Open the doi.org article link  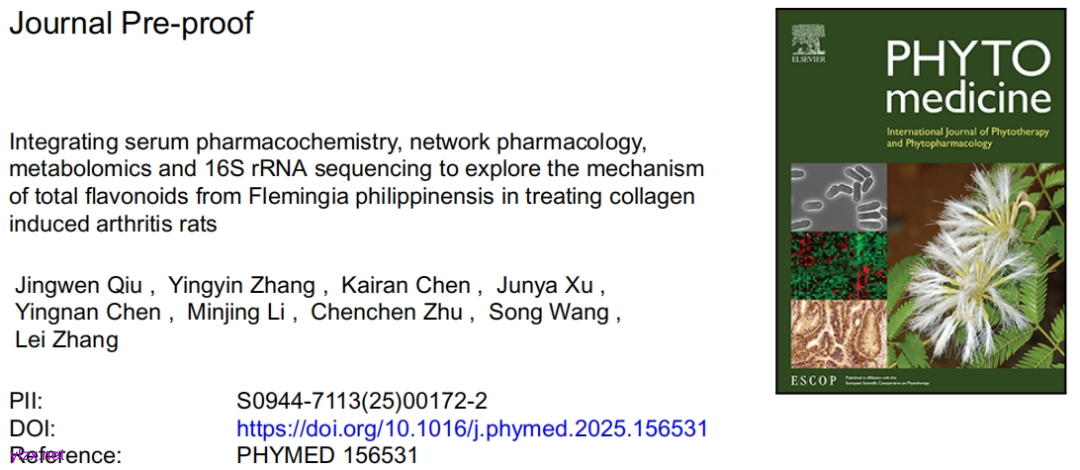[x=472, y=428]
